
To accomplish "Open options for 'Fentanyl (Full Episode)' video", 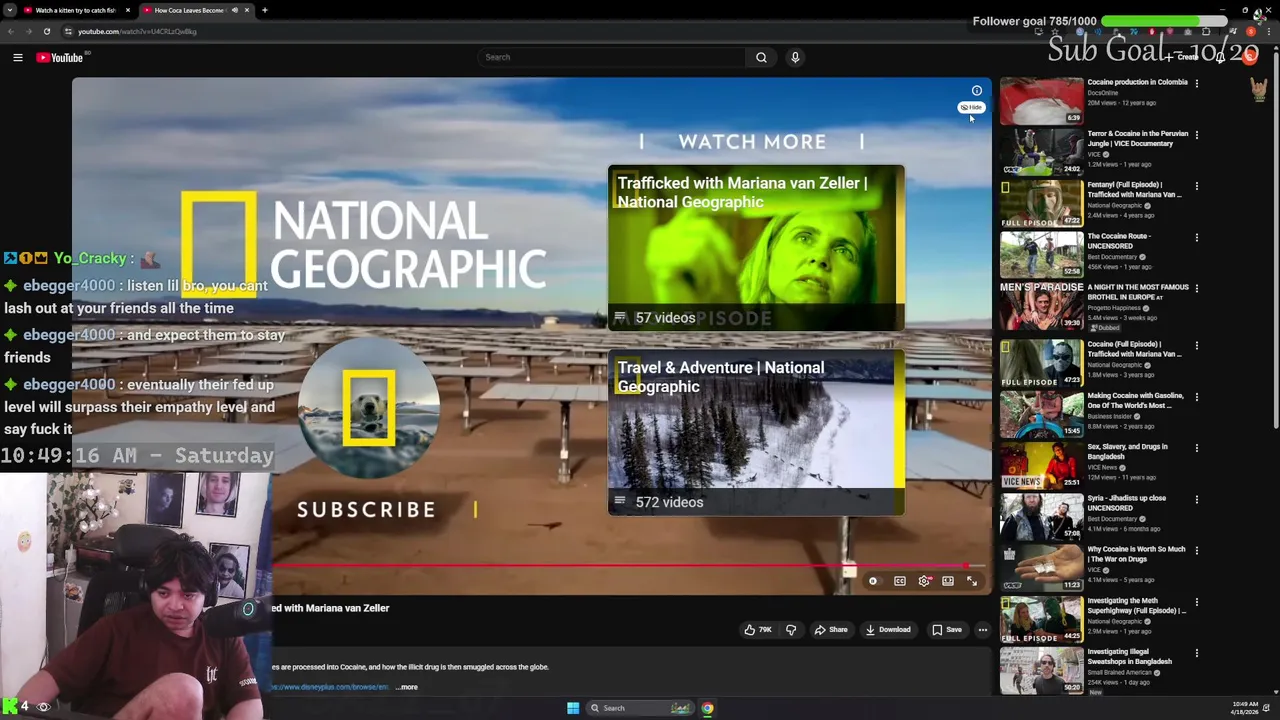I will pyautogui.click(x=1197, y=185).
